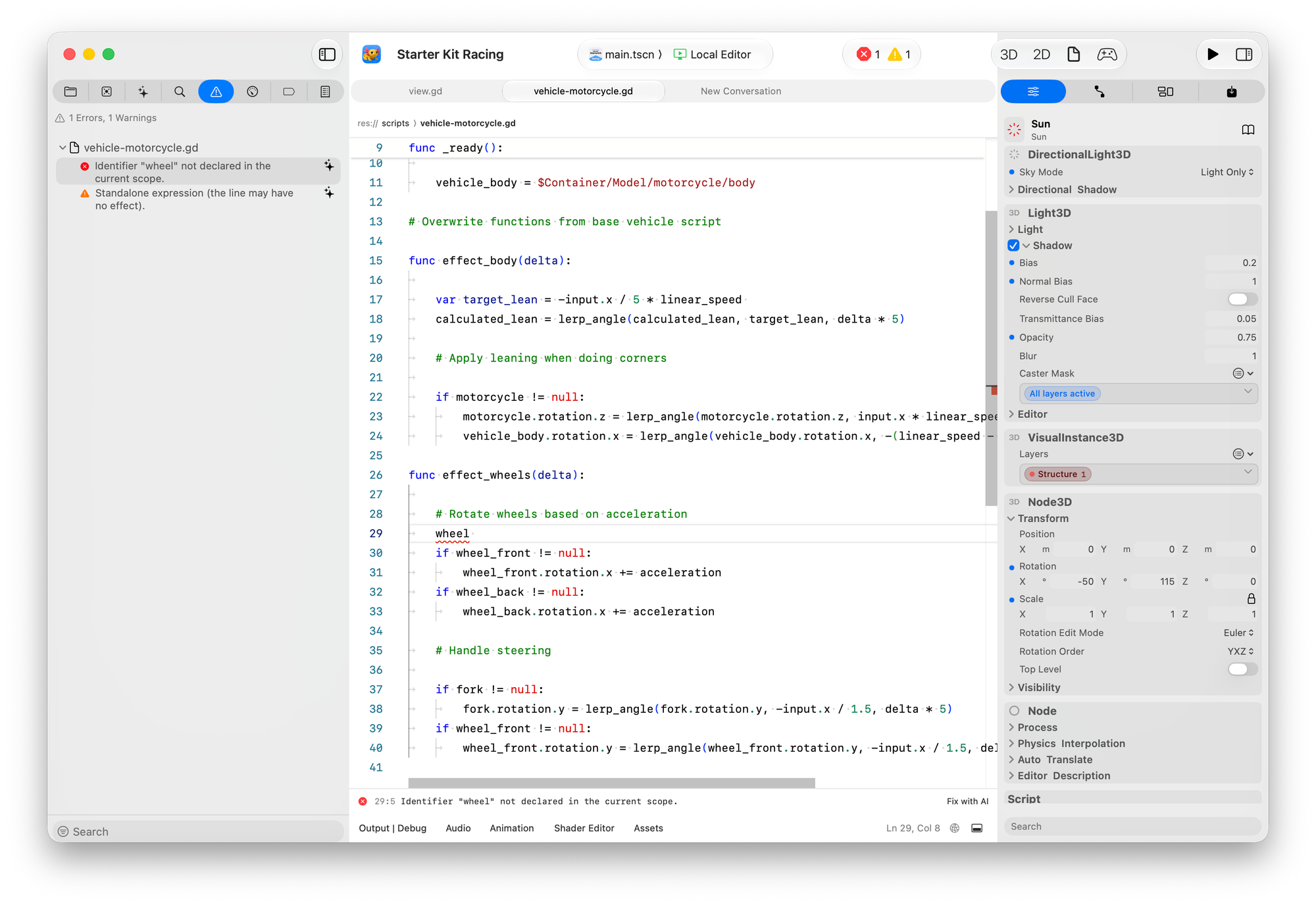The width and height of the screenshot is (1316, 905).
Task: Open Rotation Edit Mode Euler dropdown
Action: click(x=1238, y=633)
